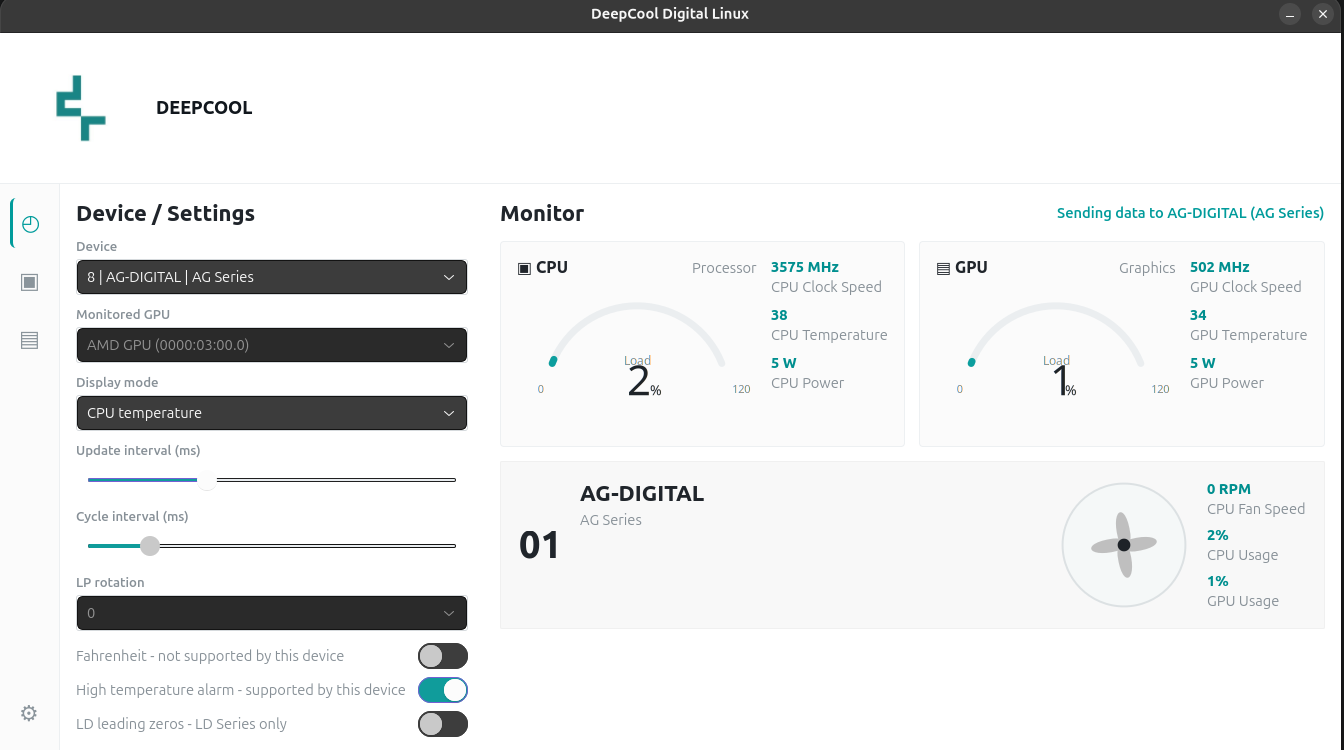Click the 'GPU Power' label
The image size is (1344, 750).
(x=1227, y=383)
